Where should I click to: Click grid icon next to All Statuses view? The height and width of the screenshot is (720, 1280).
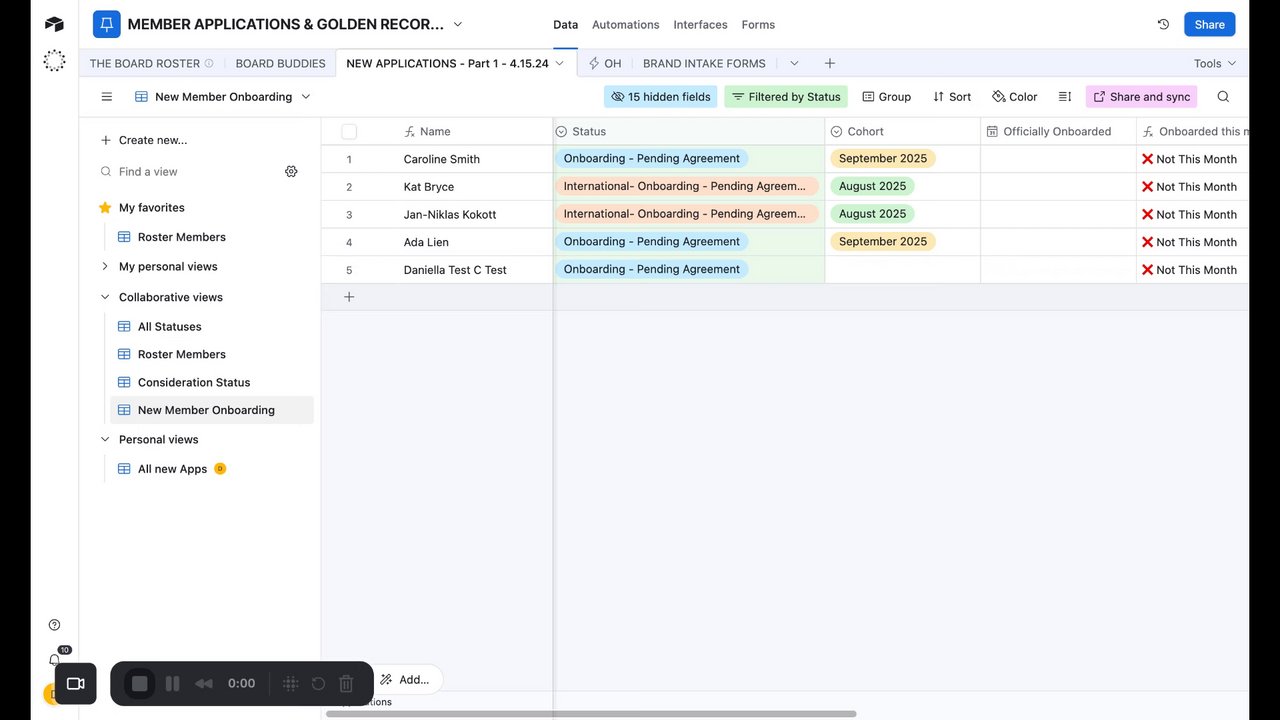(124, 327)
